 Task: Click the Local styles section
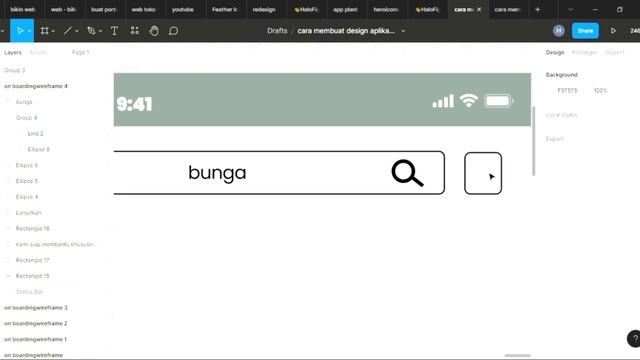(561, 115)
